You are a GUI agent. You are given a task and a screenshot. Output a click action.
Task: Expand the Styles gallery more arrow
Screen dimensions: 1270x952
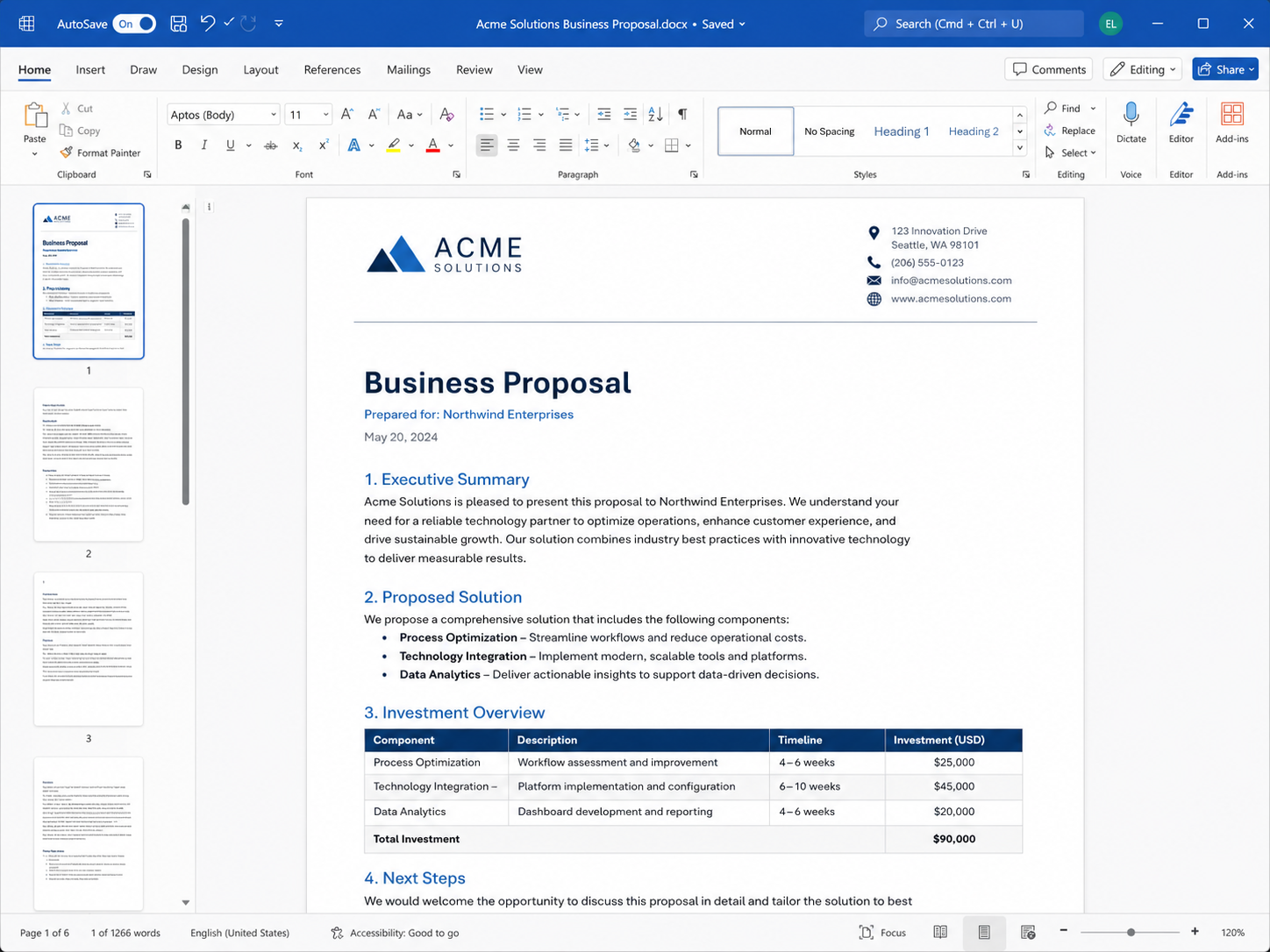click(x=1020, y=148)
